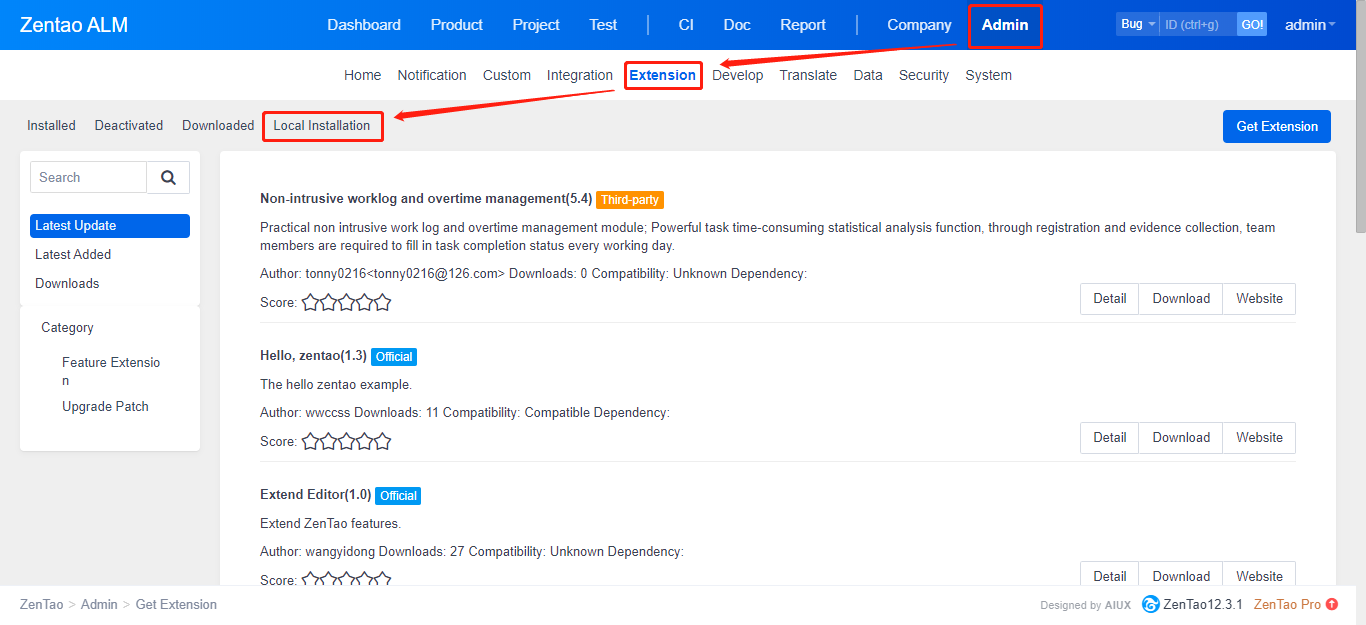Screen dimensions: 1366x625
Task: View Detail of Non-intrusive worklog extension
Action: coord(1109,299)
